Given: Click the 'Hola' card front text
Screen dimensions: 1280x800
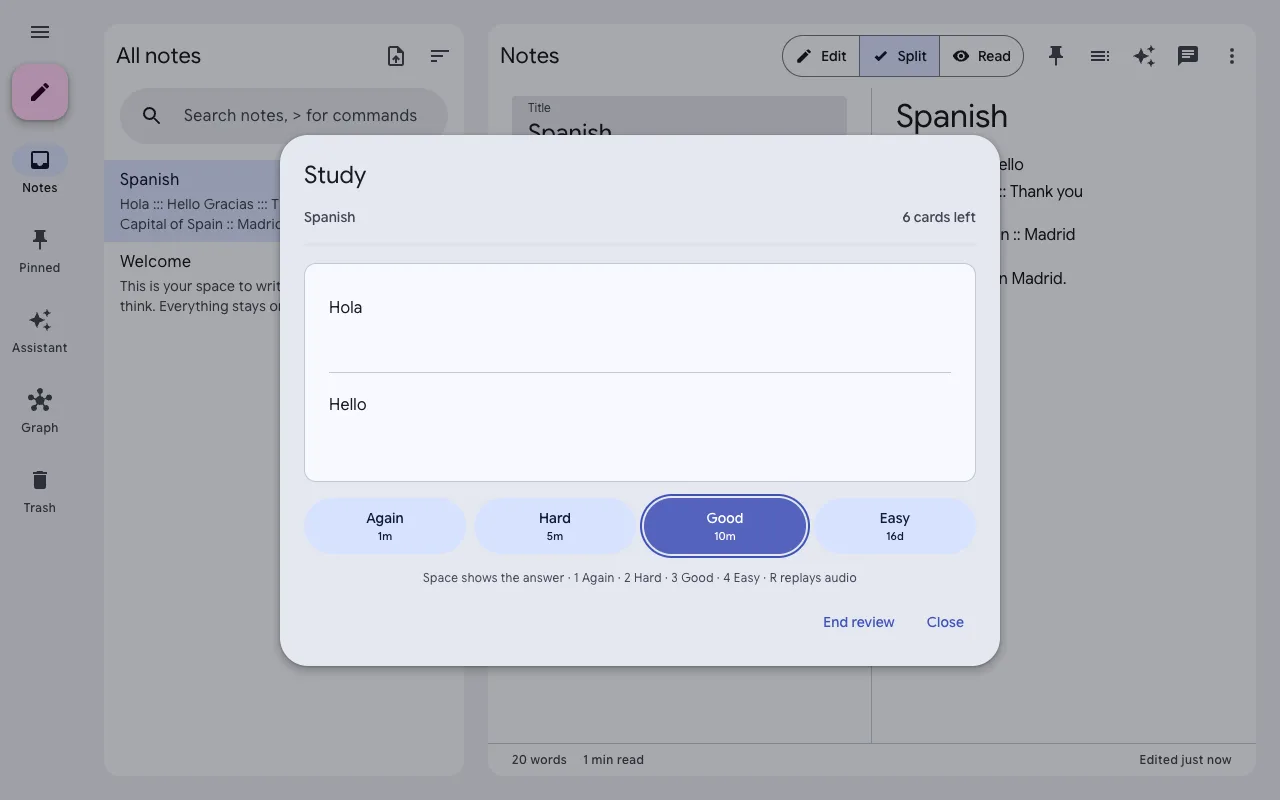Looking at the screenshot, I should [345, 307].
